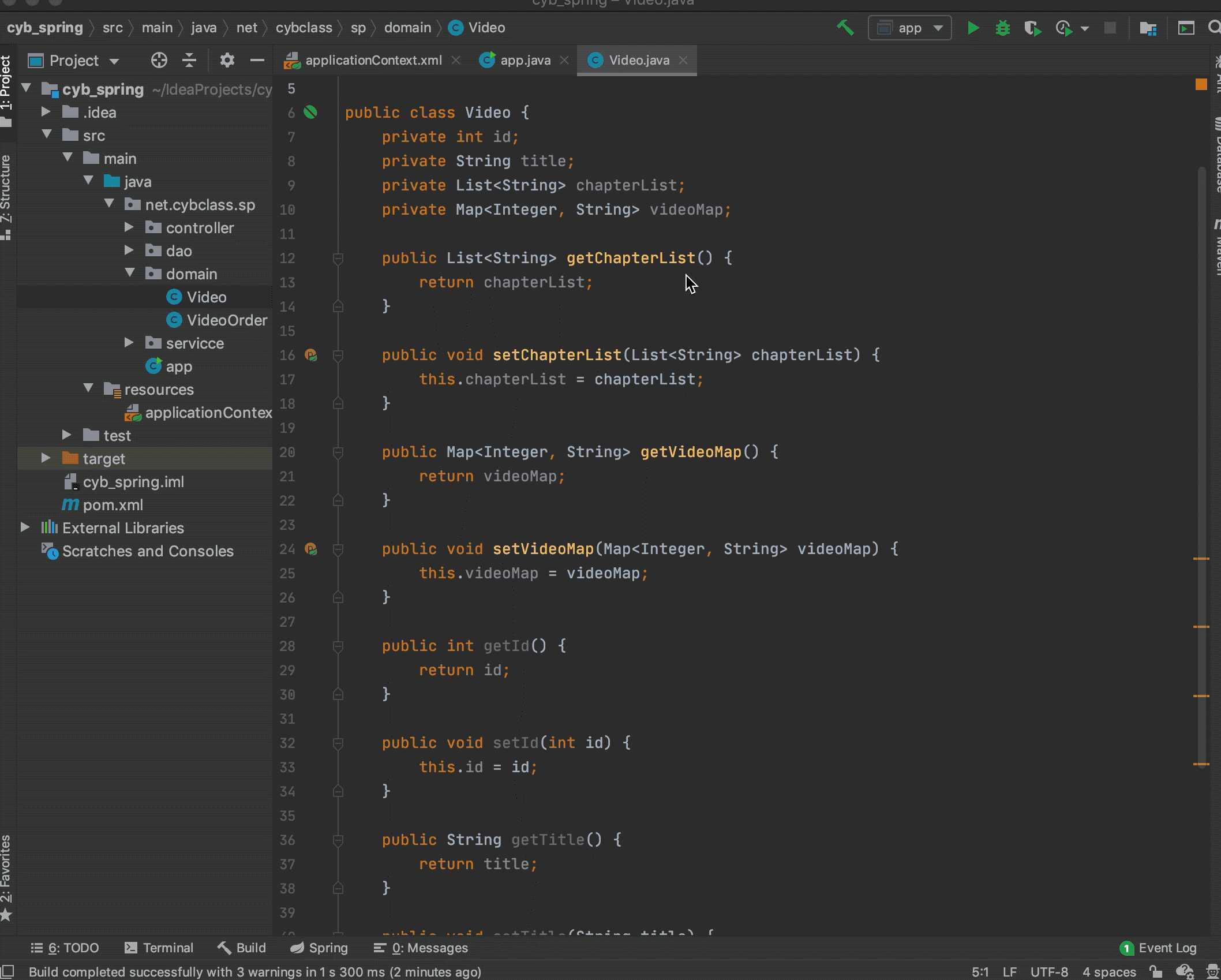The image size is (1221, 980).
Task: Click the 4 spaces indent setting
Action: click(x=1109, y=972)
